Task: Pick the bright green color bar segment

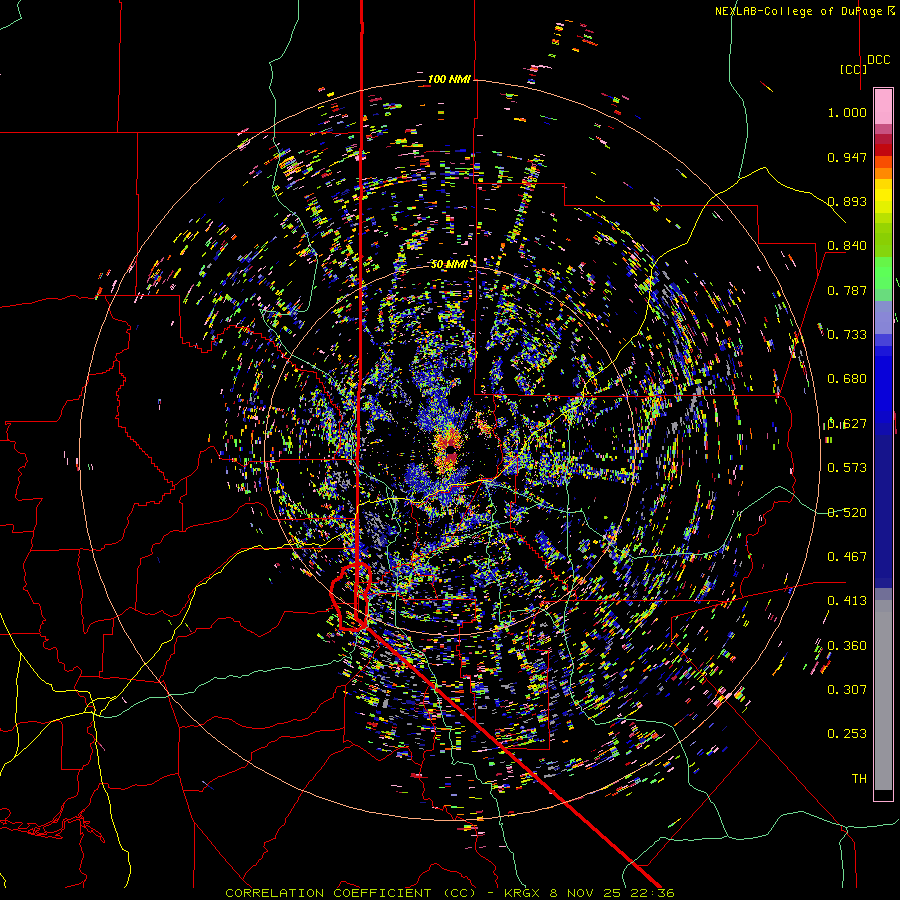Action: 883,273
